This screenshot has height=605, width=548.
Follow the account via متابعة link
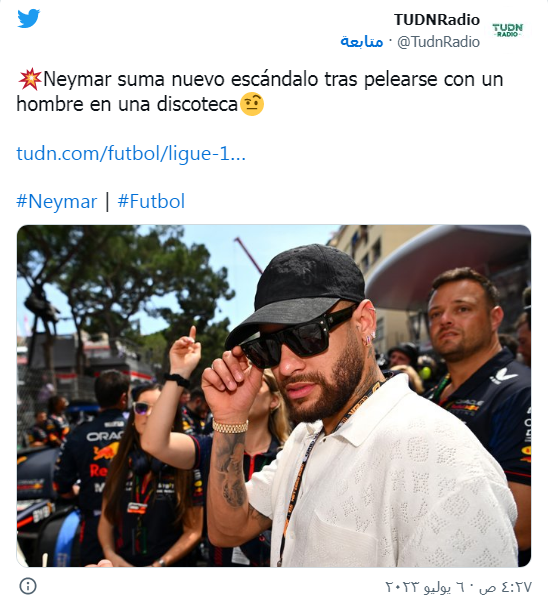pos(362,41)
